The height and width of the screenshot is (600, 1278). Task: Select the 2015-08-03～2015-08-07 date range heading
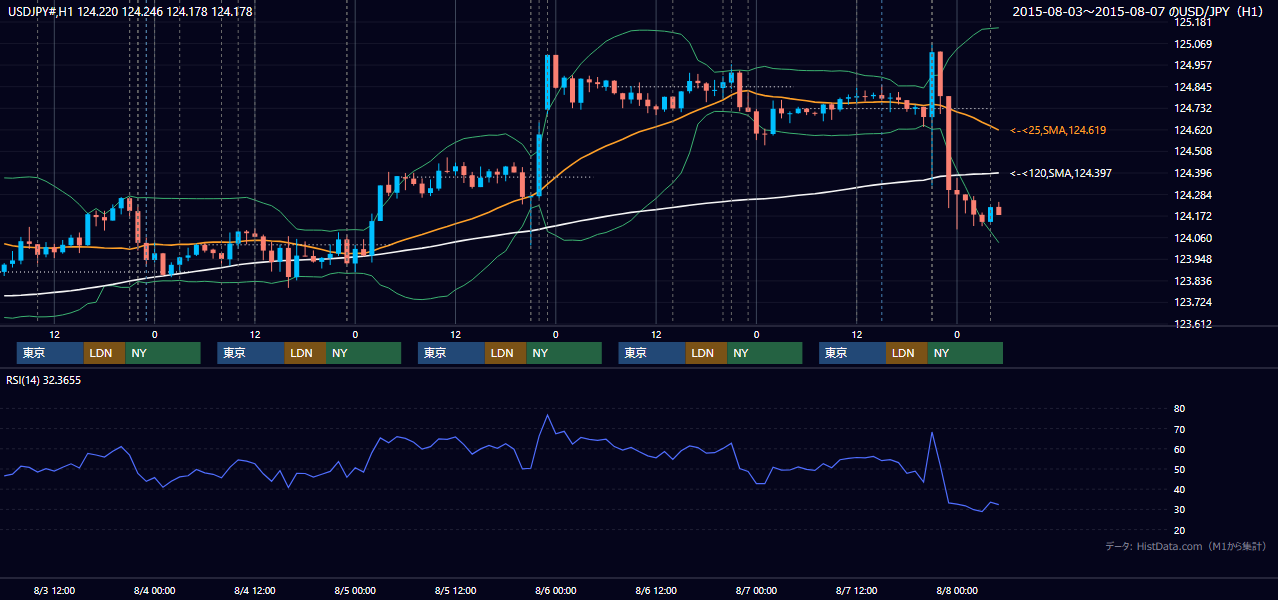tap(1140, 11)
